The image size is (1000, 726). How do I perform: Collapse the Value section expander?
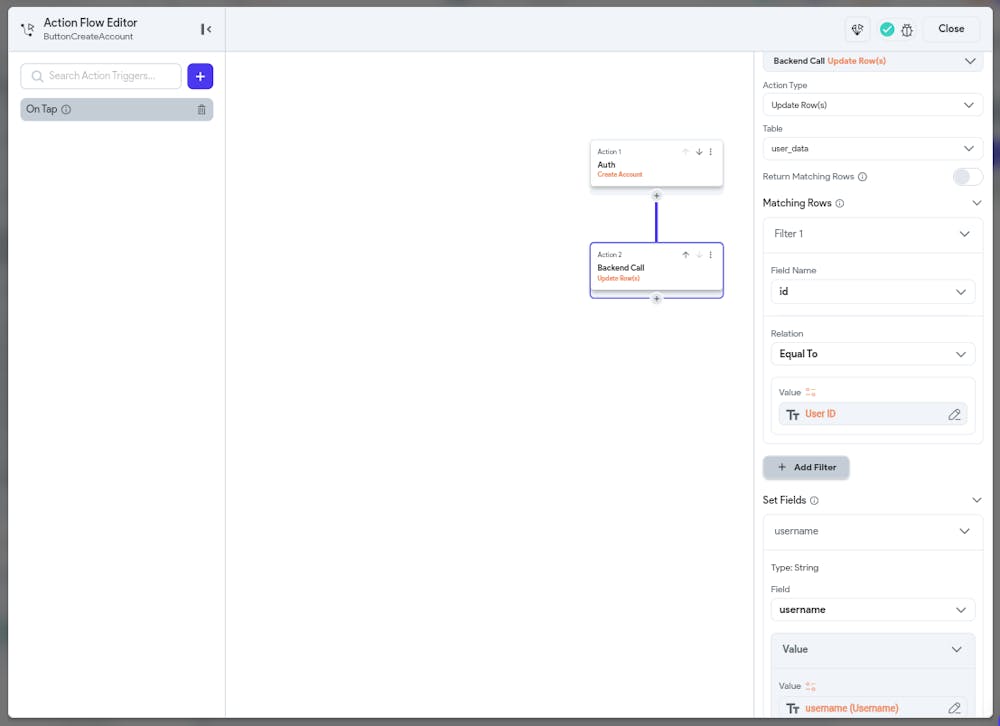click(957, 649)
